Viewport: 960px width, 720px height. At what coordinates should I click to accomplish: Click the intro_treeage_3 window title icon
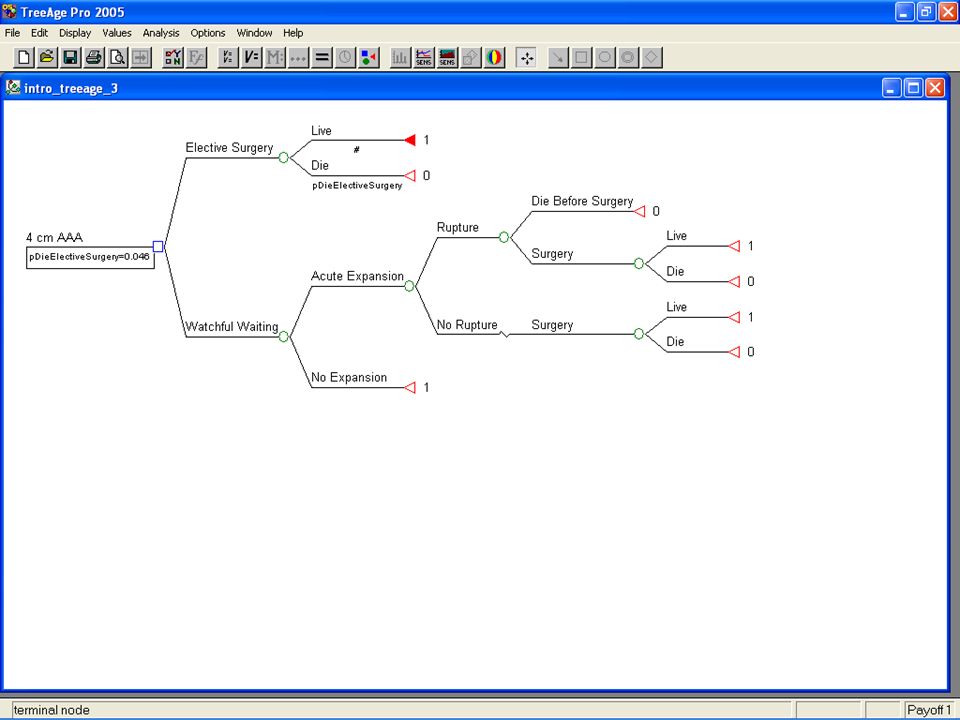click(x=13, y=88)
